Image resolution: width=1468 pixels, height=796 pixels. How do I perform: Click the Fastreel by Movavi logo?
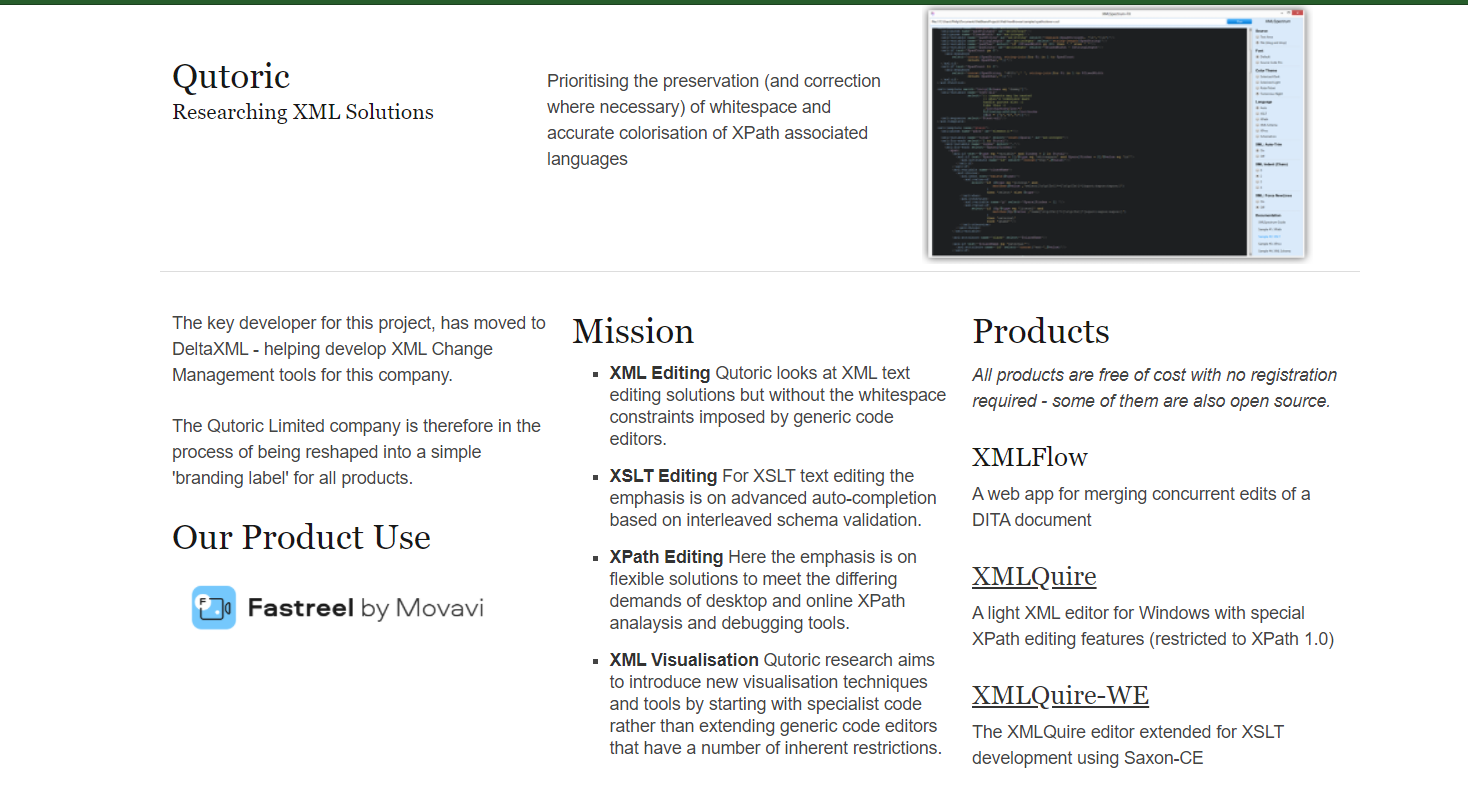coord(338,608)
